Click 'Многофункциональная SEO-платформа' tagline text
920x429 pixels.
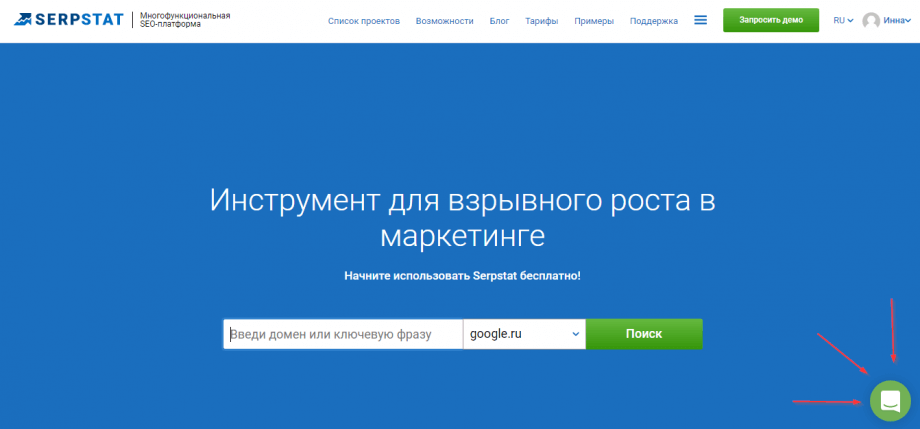185,20
